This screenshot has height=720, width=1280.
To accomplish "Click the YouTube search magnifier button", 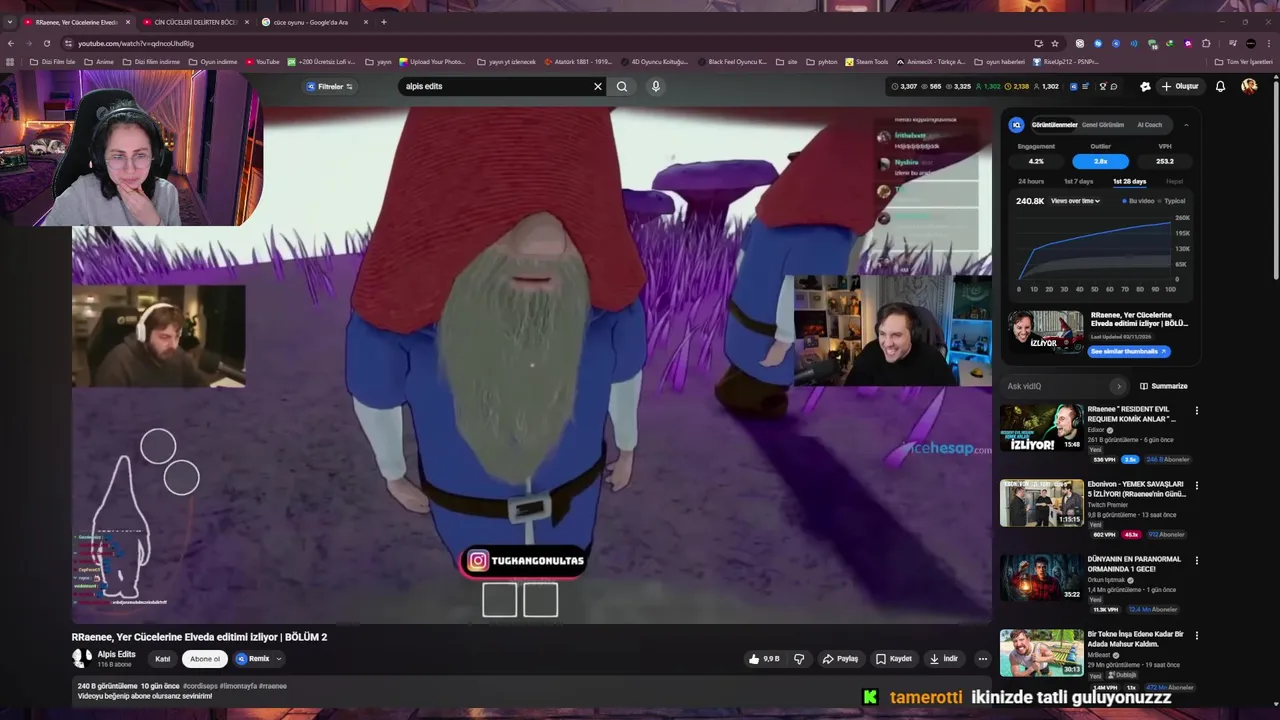I will pyautogui.click(x=622, y=86).
